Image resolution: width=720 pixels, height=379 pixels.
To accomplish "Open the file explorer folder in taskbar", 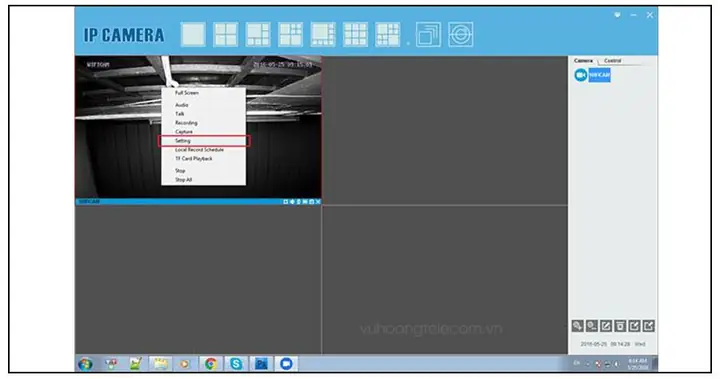I will click(x=160, y=364).
